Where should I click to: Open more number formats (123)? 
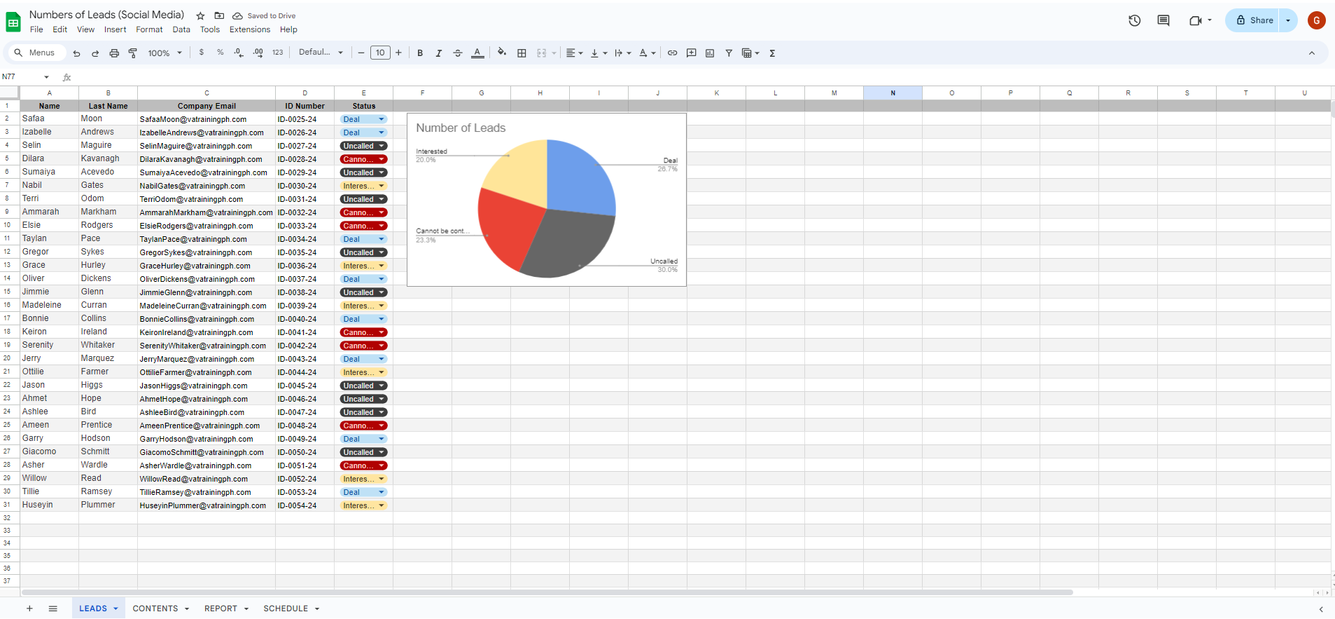coord(277,53)
